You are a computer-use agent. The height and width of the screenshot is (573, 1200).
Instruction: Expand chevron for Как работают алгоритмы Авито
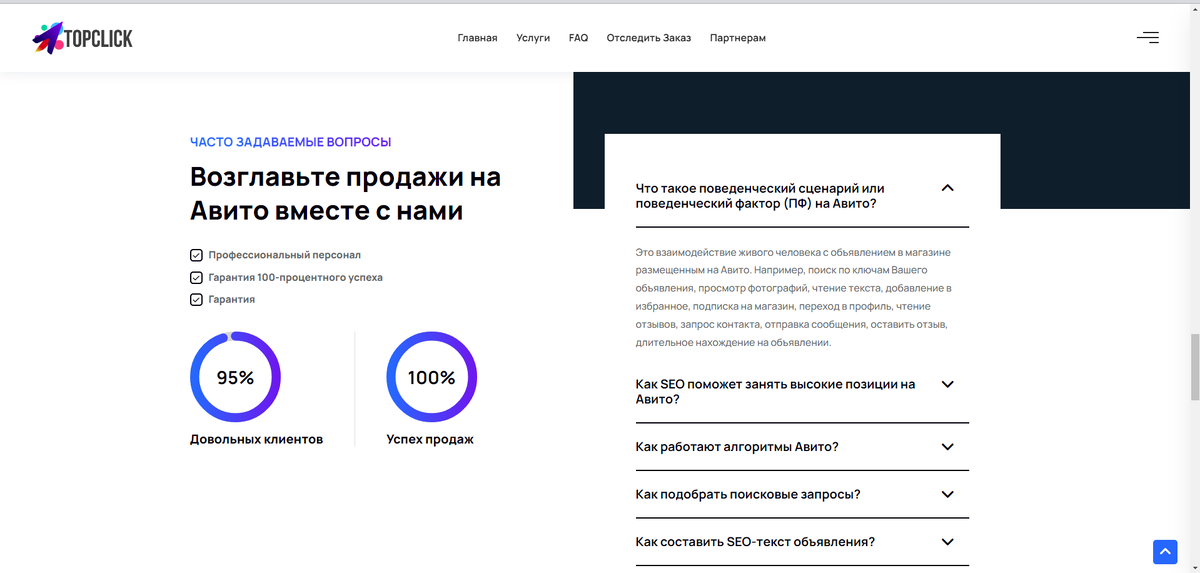click(x=948, y=446)
